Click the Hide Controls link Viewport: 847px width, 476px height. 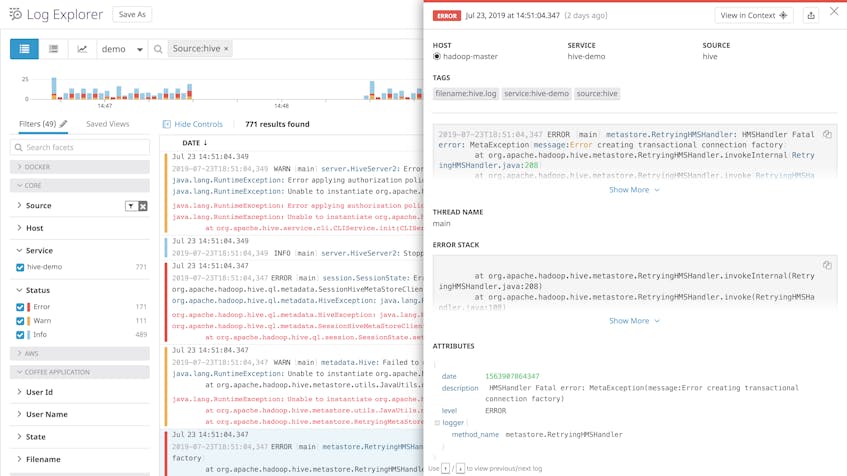click(x=198, y=124)
